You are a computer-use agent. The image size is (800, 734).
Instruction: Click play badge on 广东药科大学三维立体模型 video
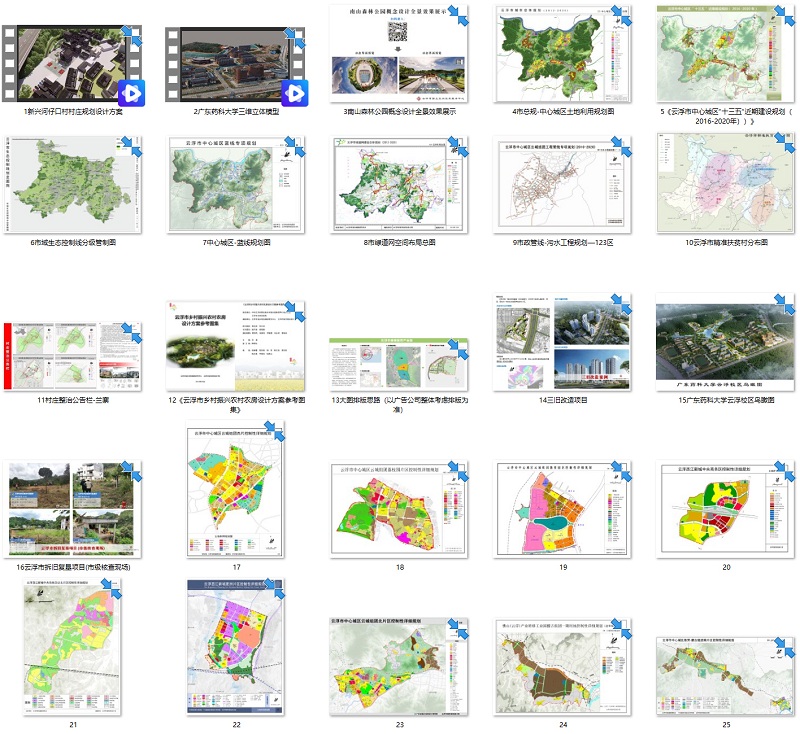[294, 93]
